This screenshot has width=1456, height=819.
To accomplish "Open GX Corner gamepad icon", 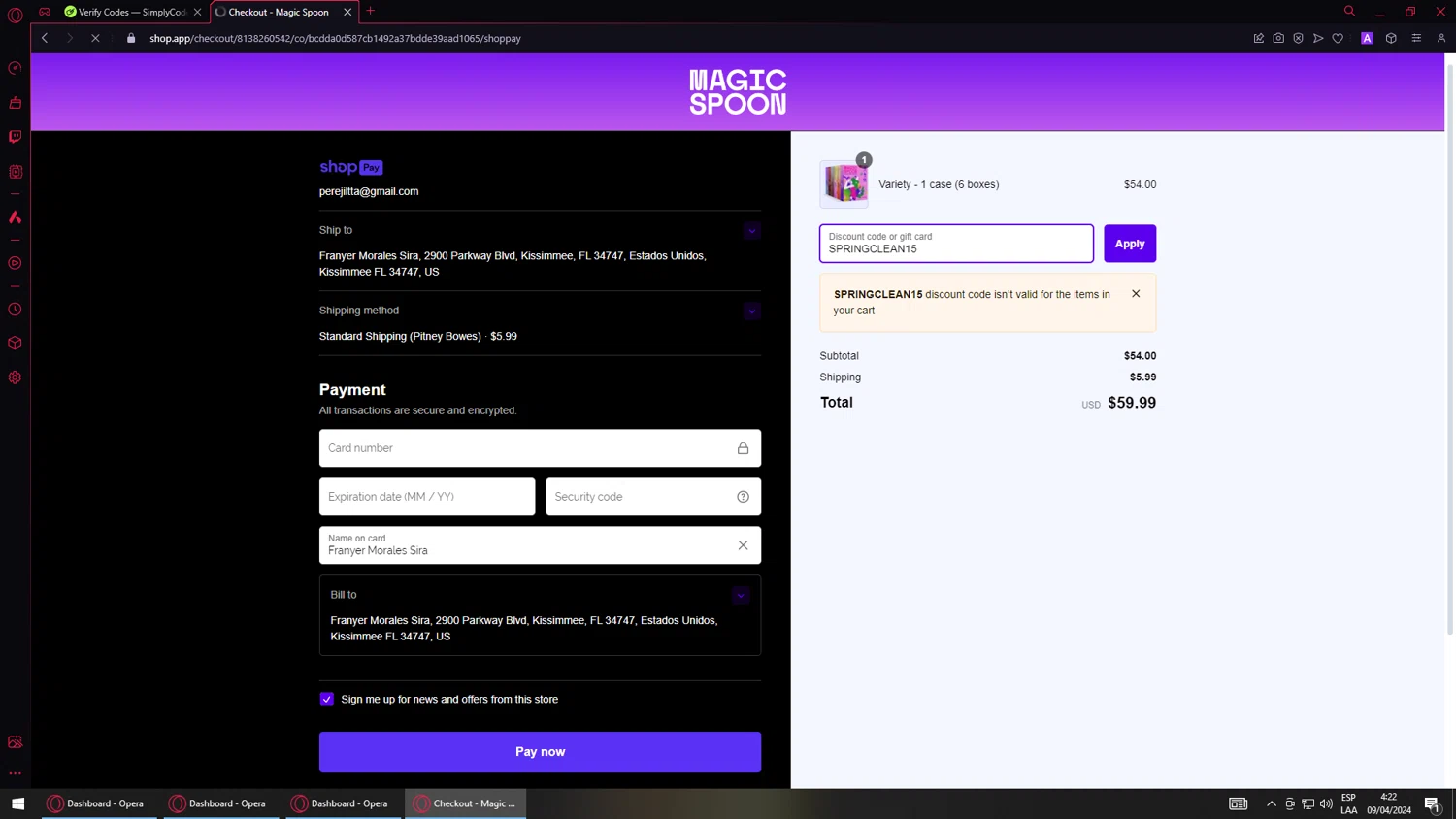I will (x=45, y=12).
